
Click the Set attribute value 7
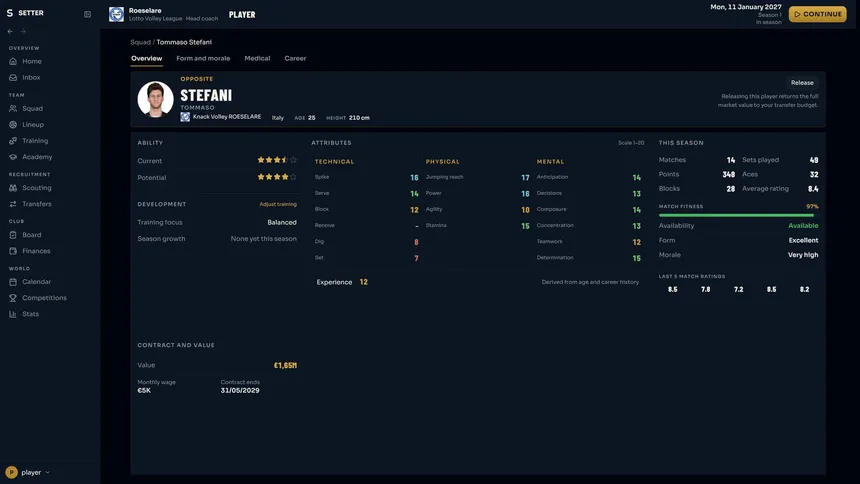tap(416, 258)
